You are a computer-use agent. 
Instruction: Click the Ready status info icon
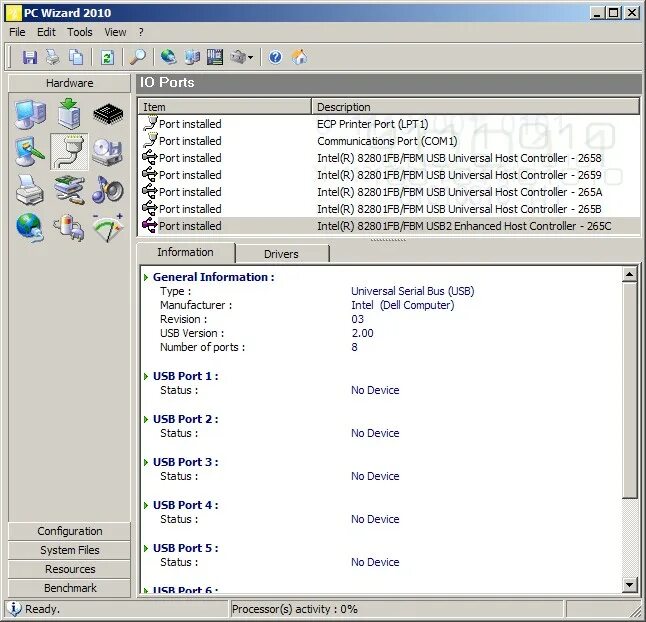pyautogui.click(x=14, y=608)
